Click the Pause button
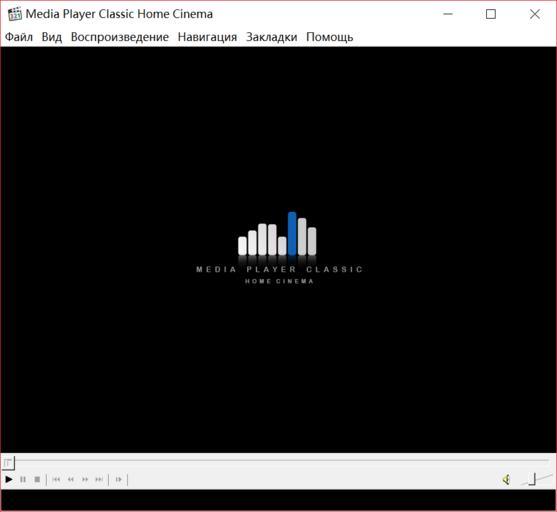Viewport: 557px width, 512px height. [x=23, y=480]
